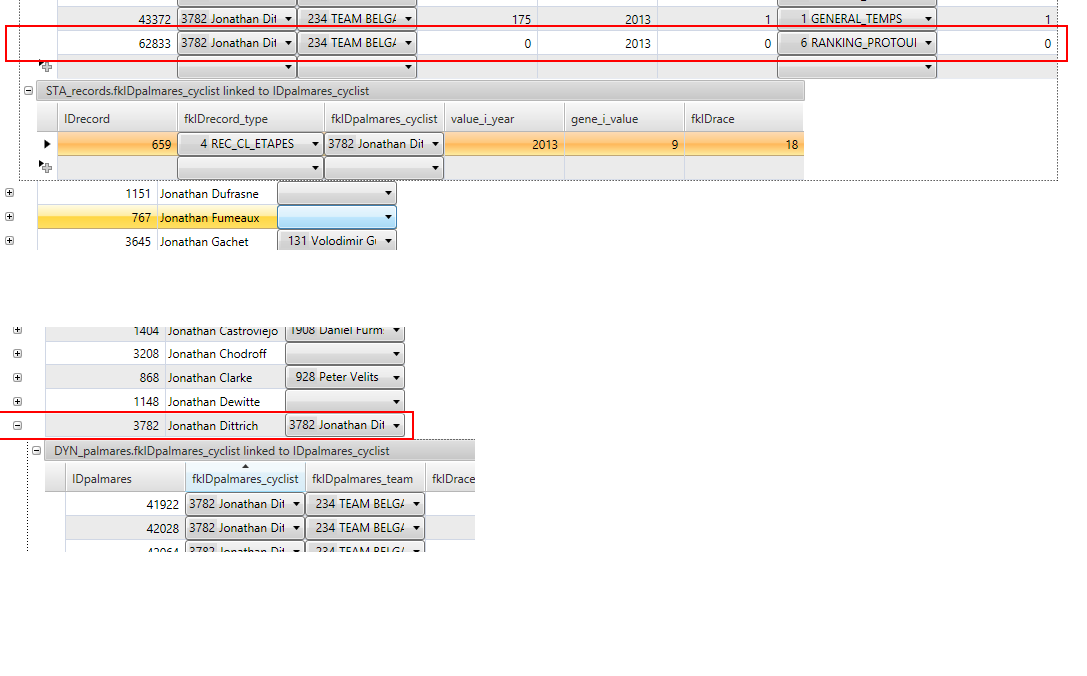The image size is (1087, 676).
Task: Click the IDpalmares column header
Action: (124, 479)
